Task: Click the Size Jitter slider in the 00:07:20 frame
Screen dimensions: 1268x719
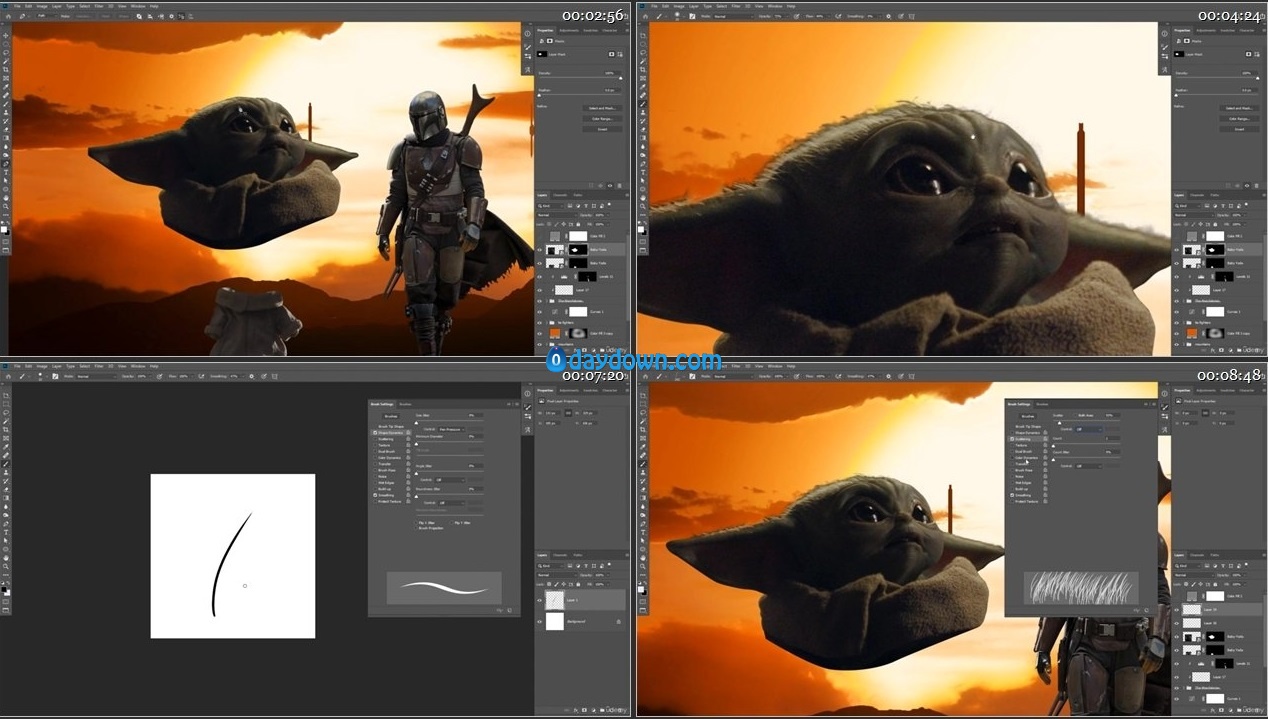Action: point(449,421)
